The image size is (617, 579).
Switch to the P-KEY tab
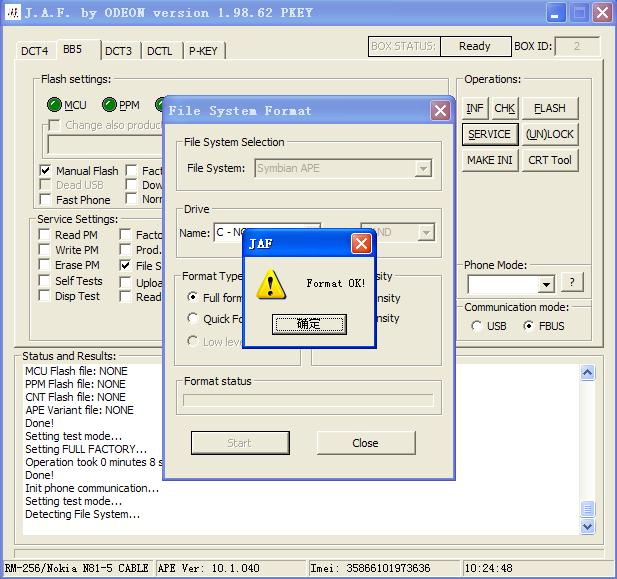click(203, 51)
